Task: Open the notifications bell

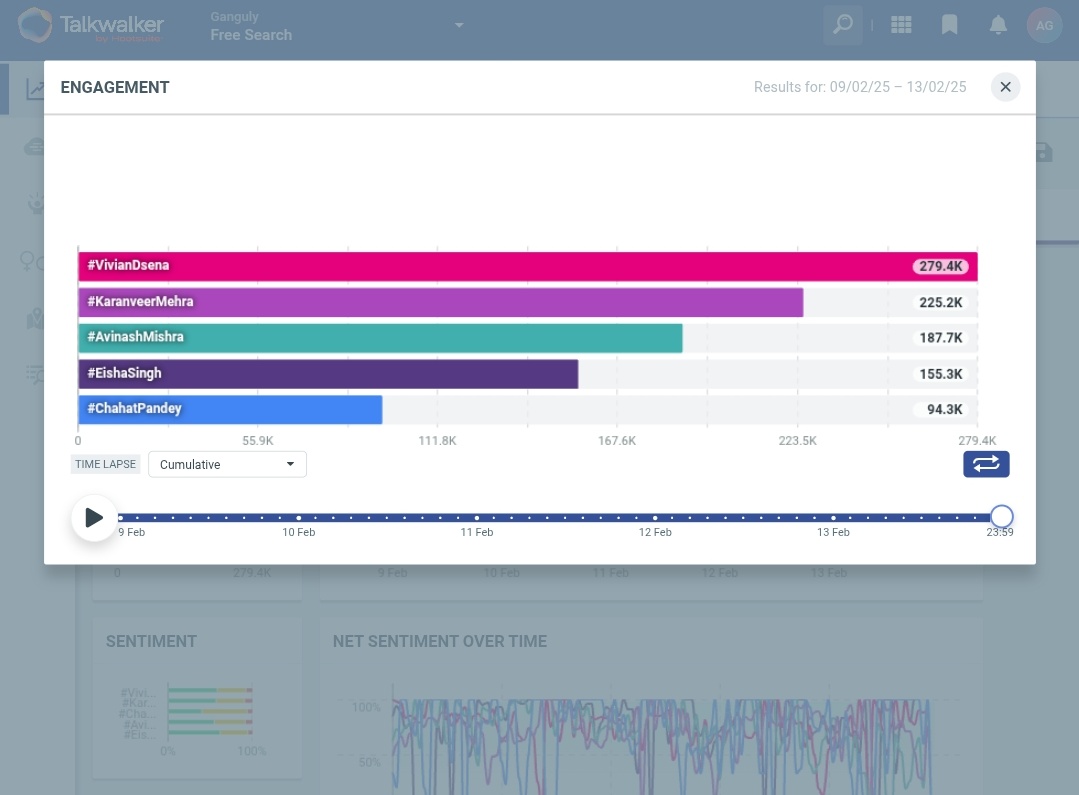Action: (998, 25)
